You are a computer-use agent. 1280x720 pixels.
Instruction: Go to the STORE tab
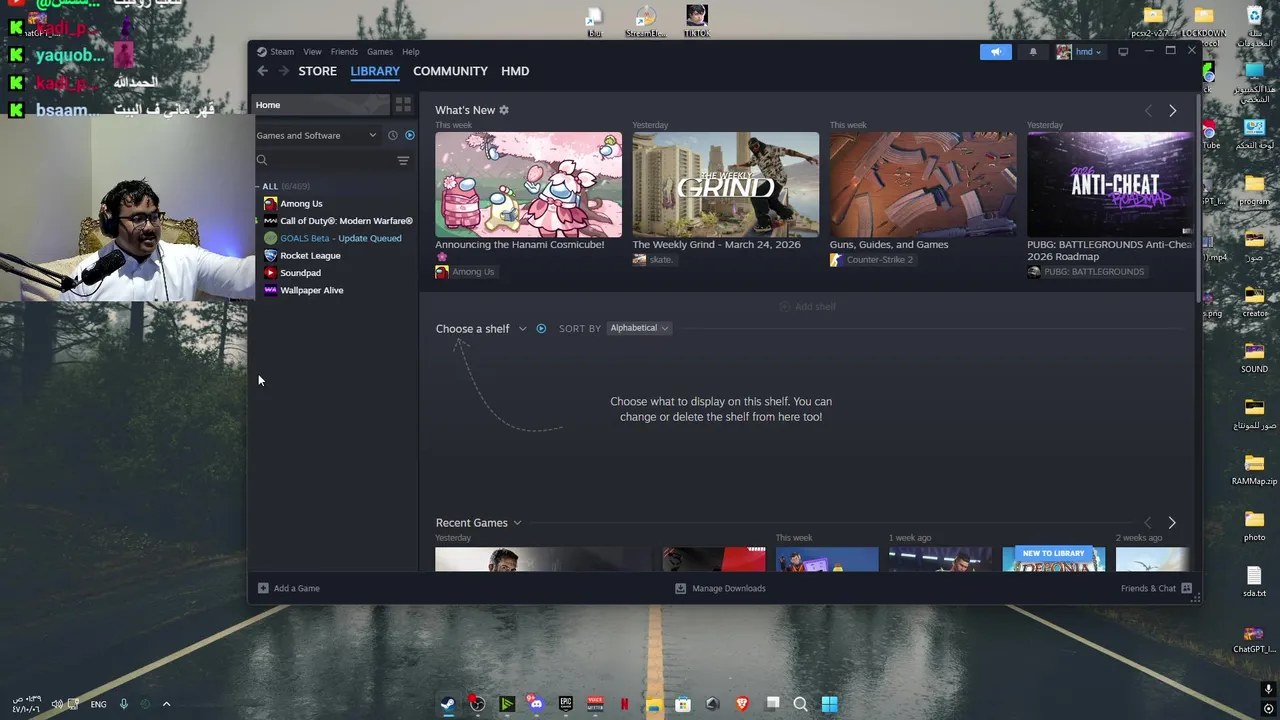[317, 71]
